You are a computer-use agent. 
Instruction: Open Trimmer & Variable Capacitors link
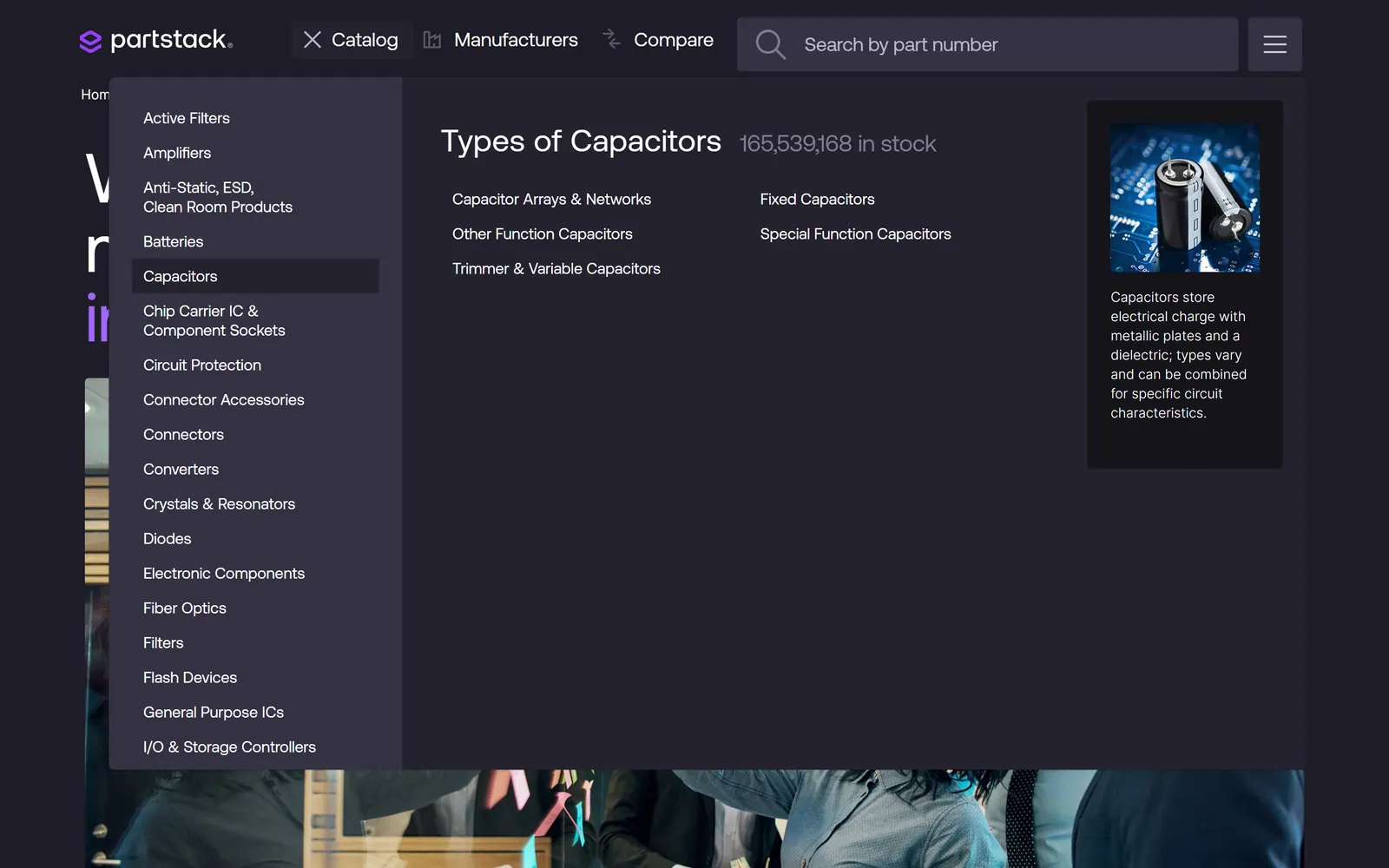pyautogui.click(x=556, y=269)
